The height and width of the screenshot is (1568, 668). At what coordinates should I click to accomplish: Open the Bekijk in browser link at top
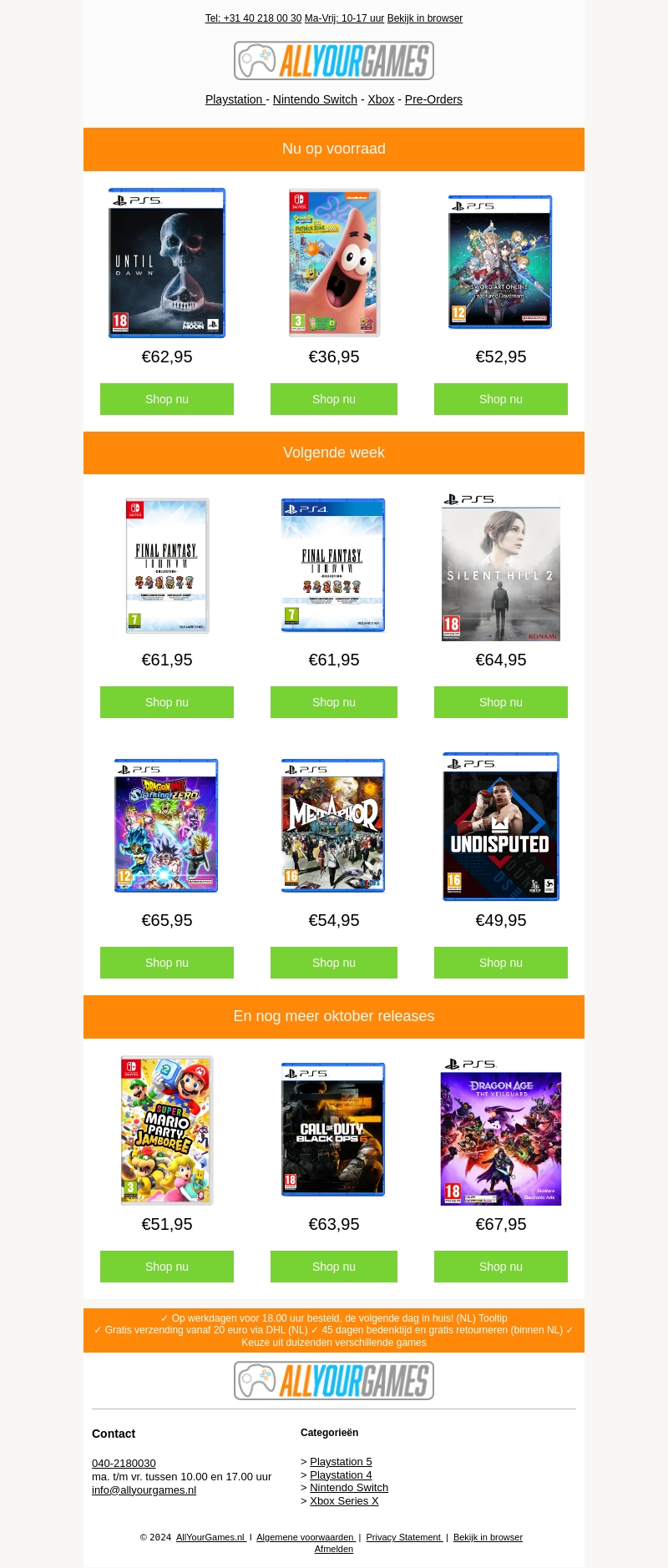click(x=425, y=18)
